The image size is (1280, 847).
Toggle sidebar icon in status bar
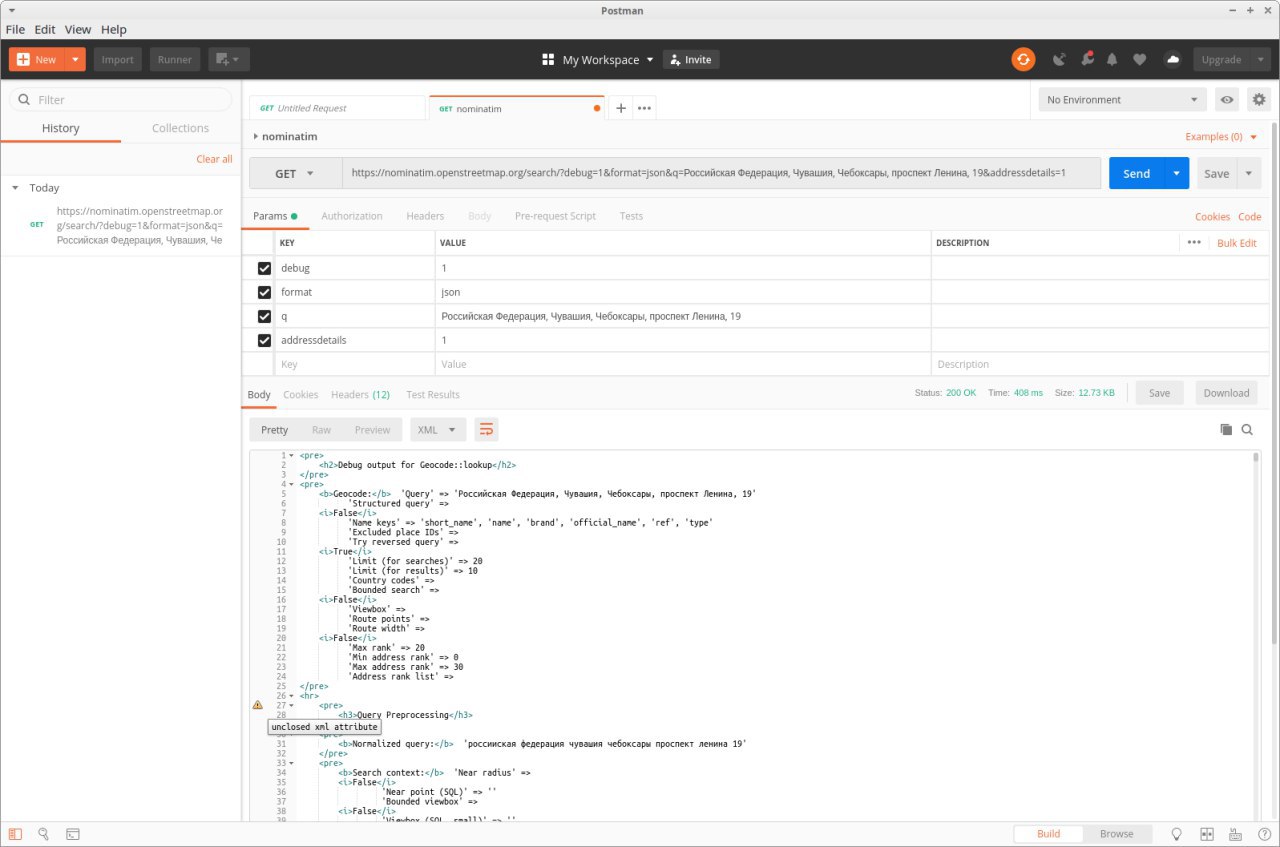(14, 833)
